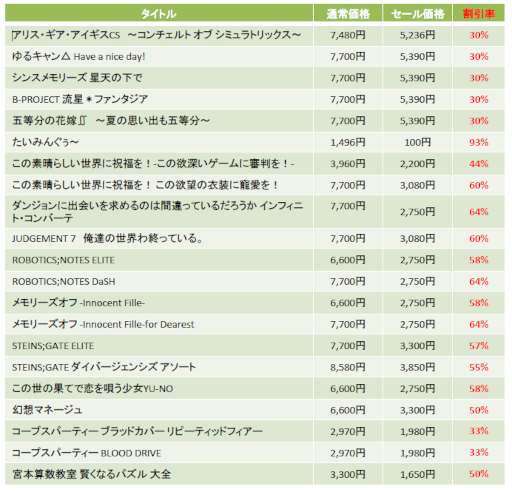Image resolution: width=512 pixels, height=492 pixels.
Task: Select the 8,580円 regular price cell
Action: (x=348, y=367)
